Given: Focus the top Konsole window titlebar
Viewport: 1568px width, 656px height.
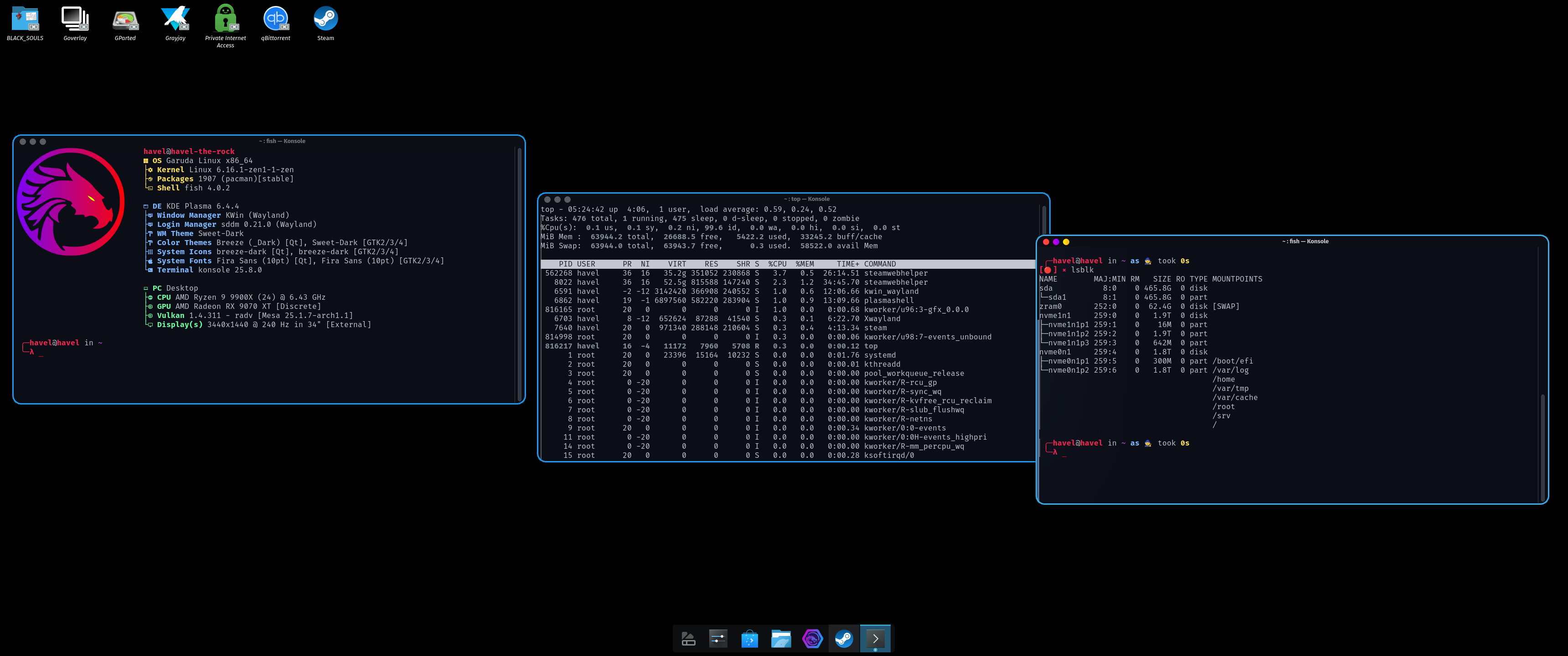Looking at the screenshot, I should click(x=806, y=199).
